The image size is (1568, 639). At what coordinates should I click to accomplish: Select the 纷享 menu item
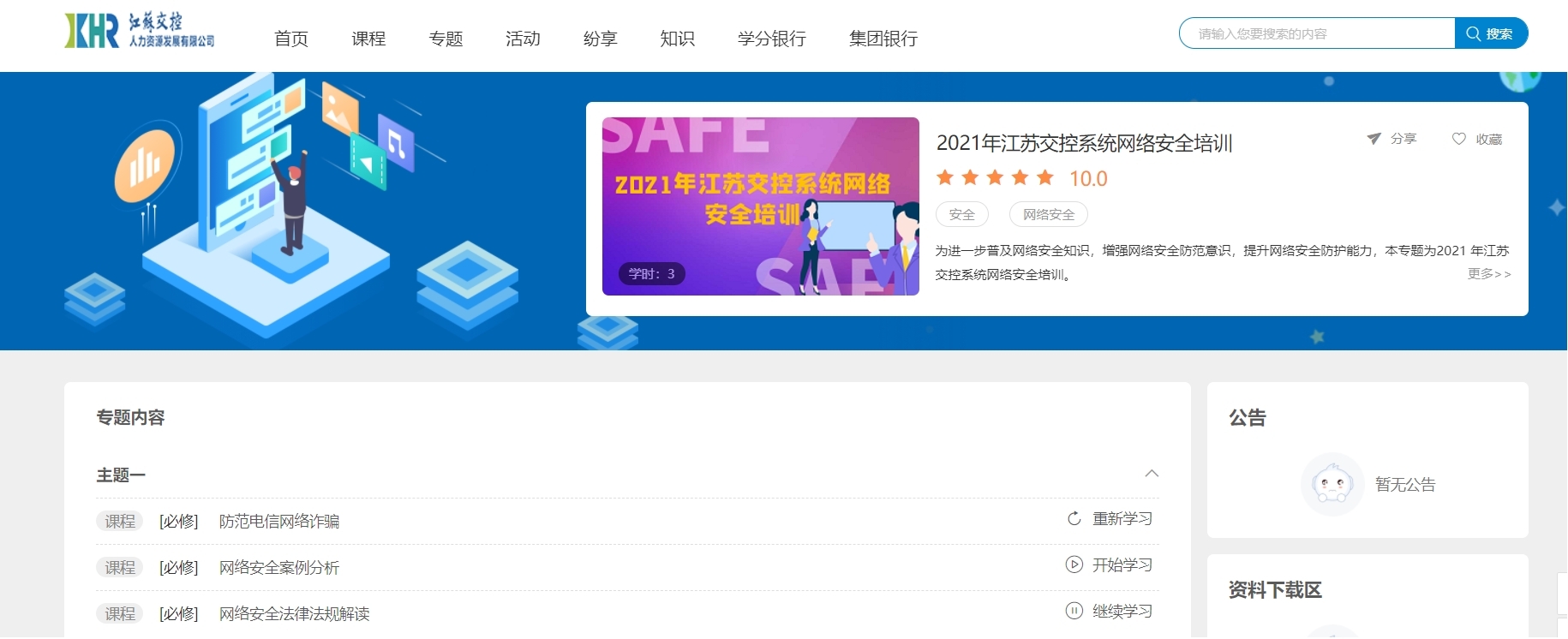tap(600, 39)
